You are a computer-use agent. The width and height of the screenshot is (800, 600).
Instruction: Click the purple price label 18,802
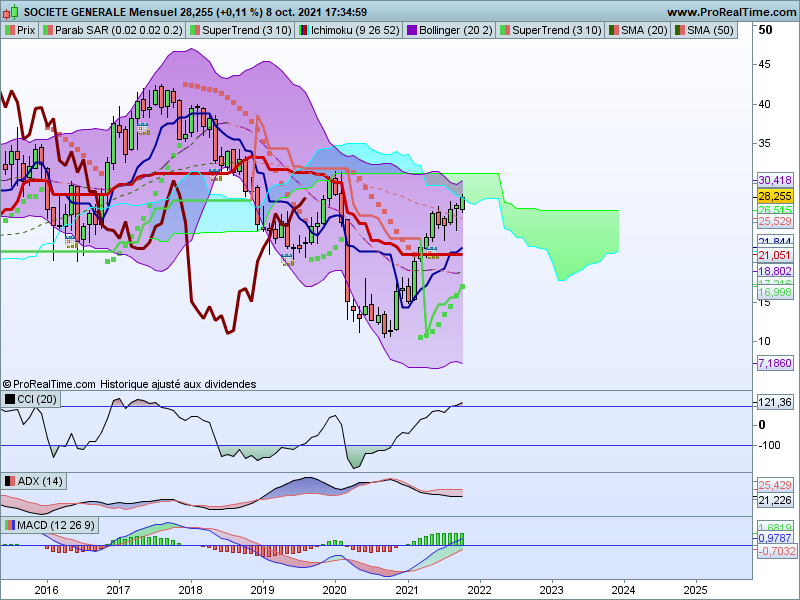[x=774, y=271]
